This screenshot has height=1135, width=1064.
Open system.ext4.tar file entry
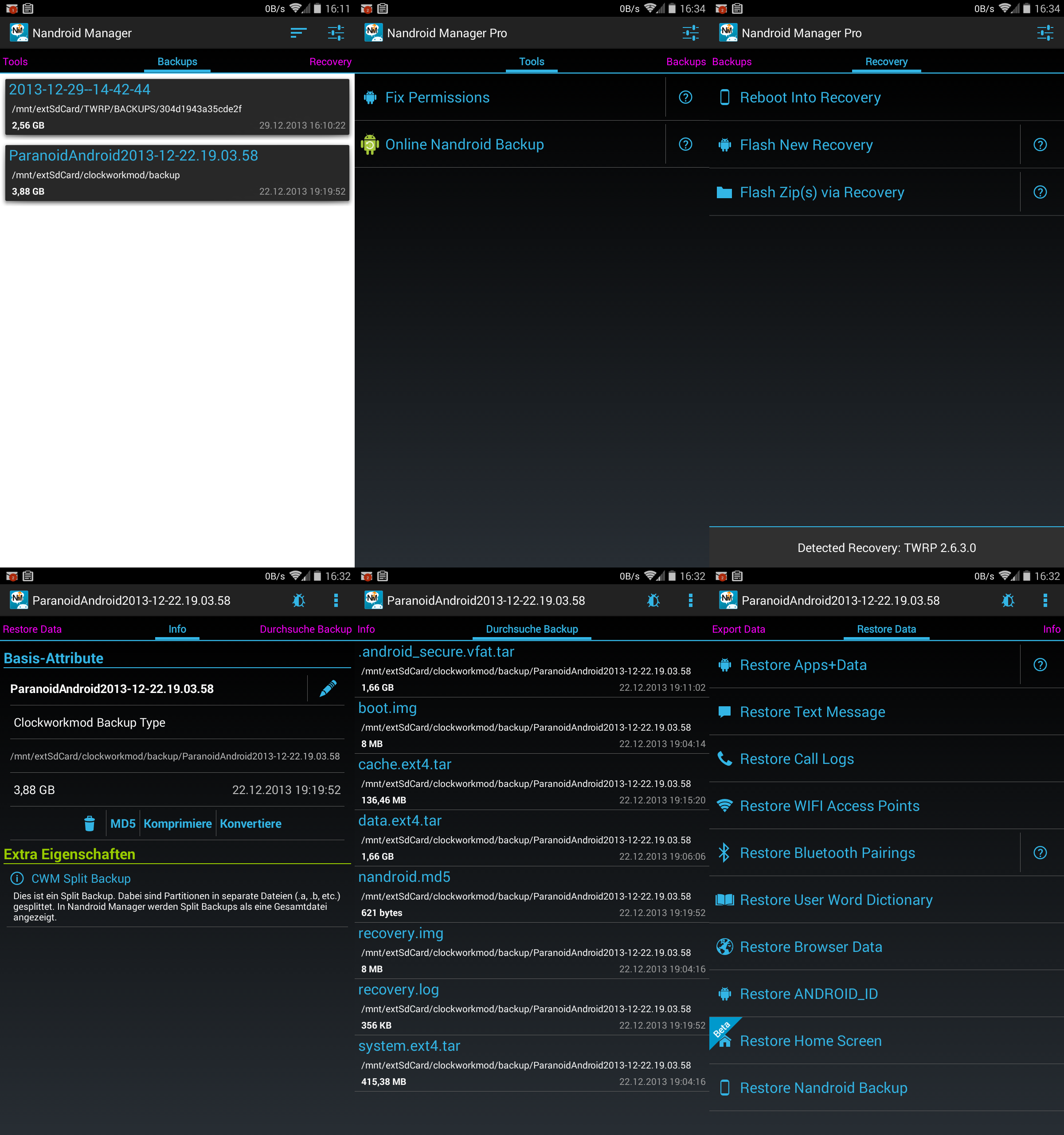point(532,1063)
